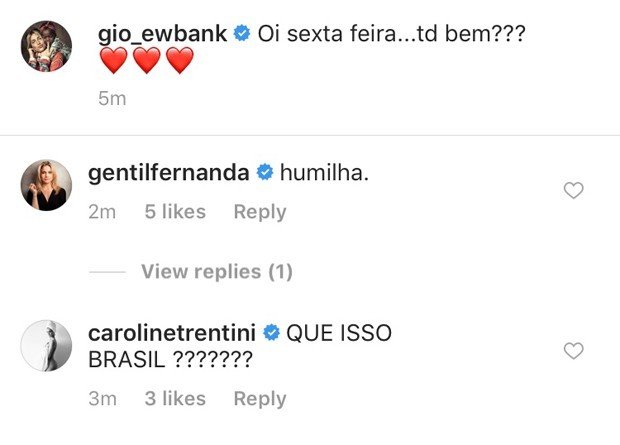Reply to carolinetrentini's comment
The width and height of the screenshot is (620, 445).
(x=259, y=399)
